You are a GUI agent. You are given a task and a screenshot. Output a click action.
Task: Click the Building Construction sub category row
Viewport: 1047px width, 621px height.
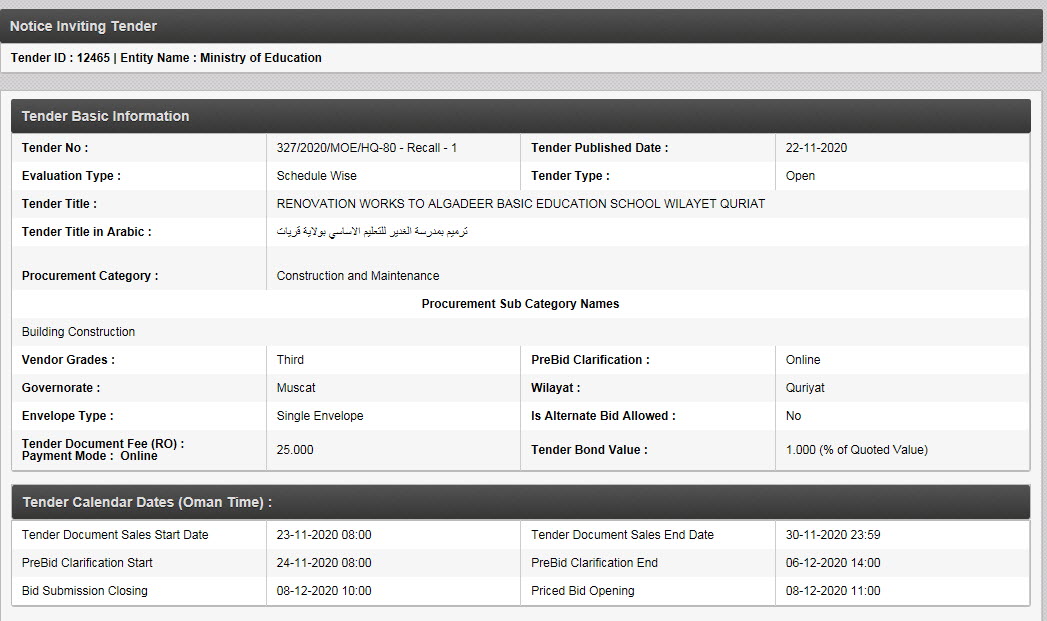78,332
